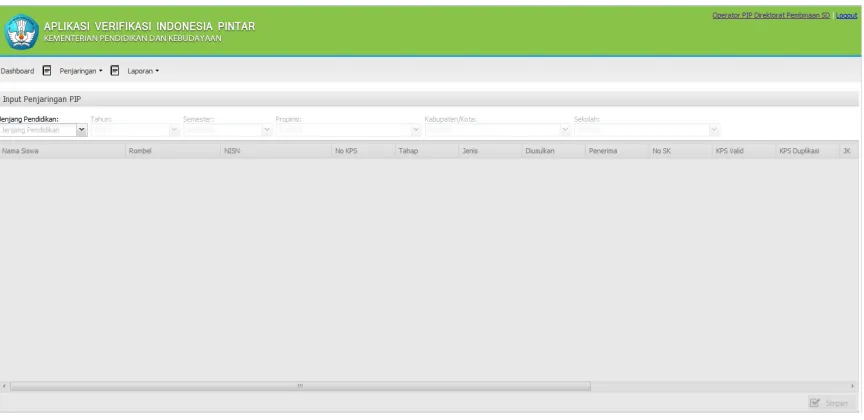Expand the Jenjang Pendidikan dropdown
Screen dimensions: 864x420
82,130
